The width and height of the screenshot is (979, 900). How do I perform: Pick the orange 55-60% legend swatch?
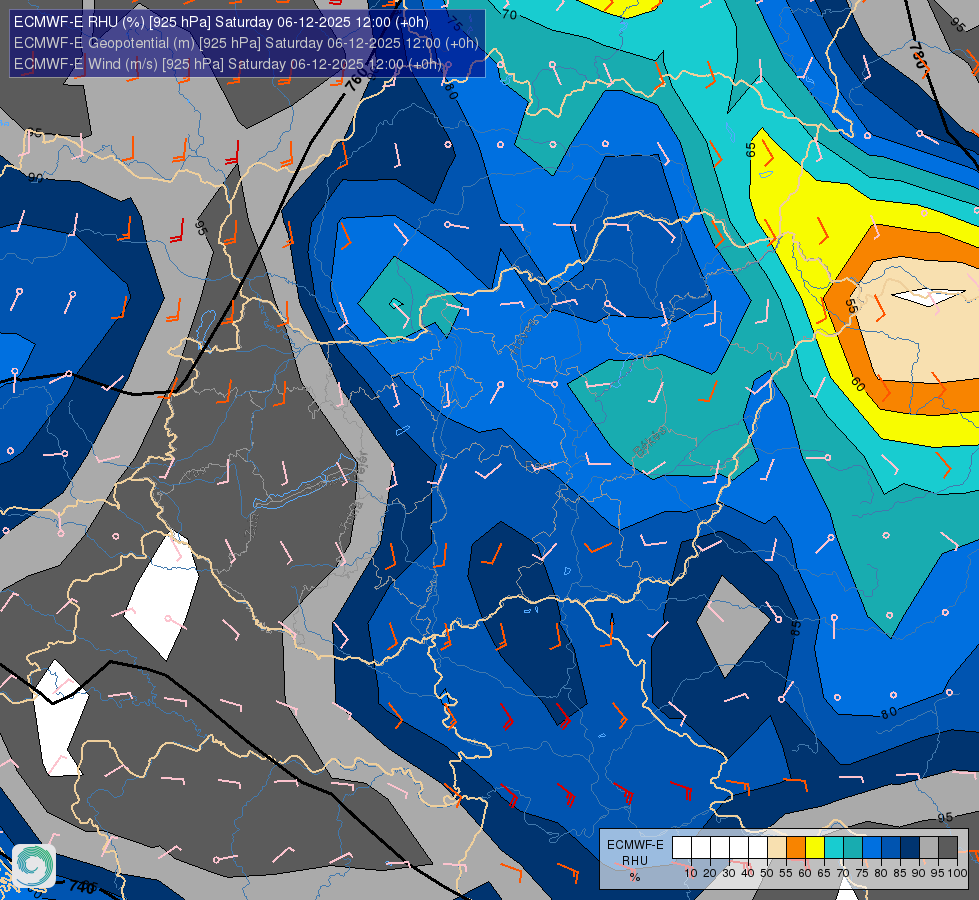[795, 848]
